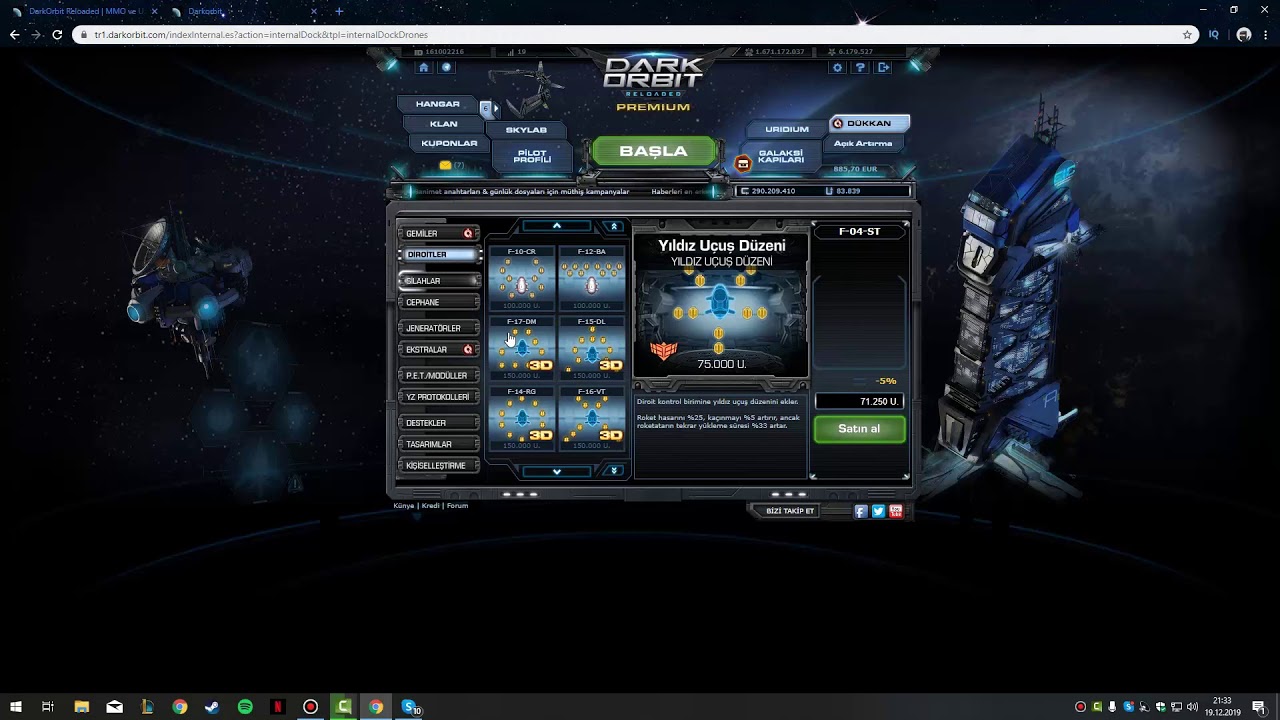Open the Hangar menu
Screen dimensions: 1280x720
438,104
